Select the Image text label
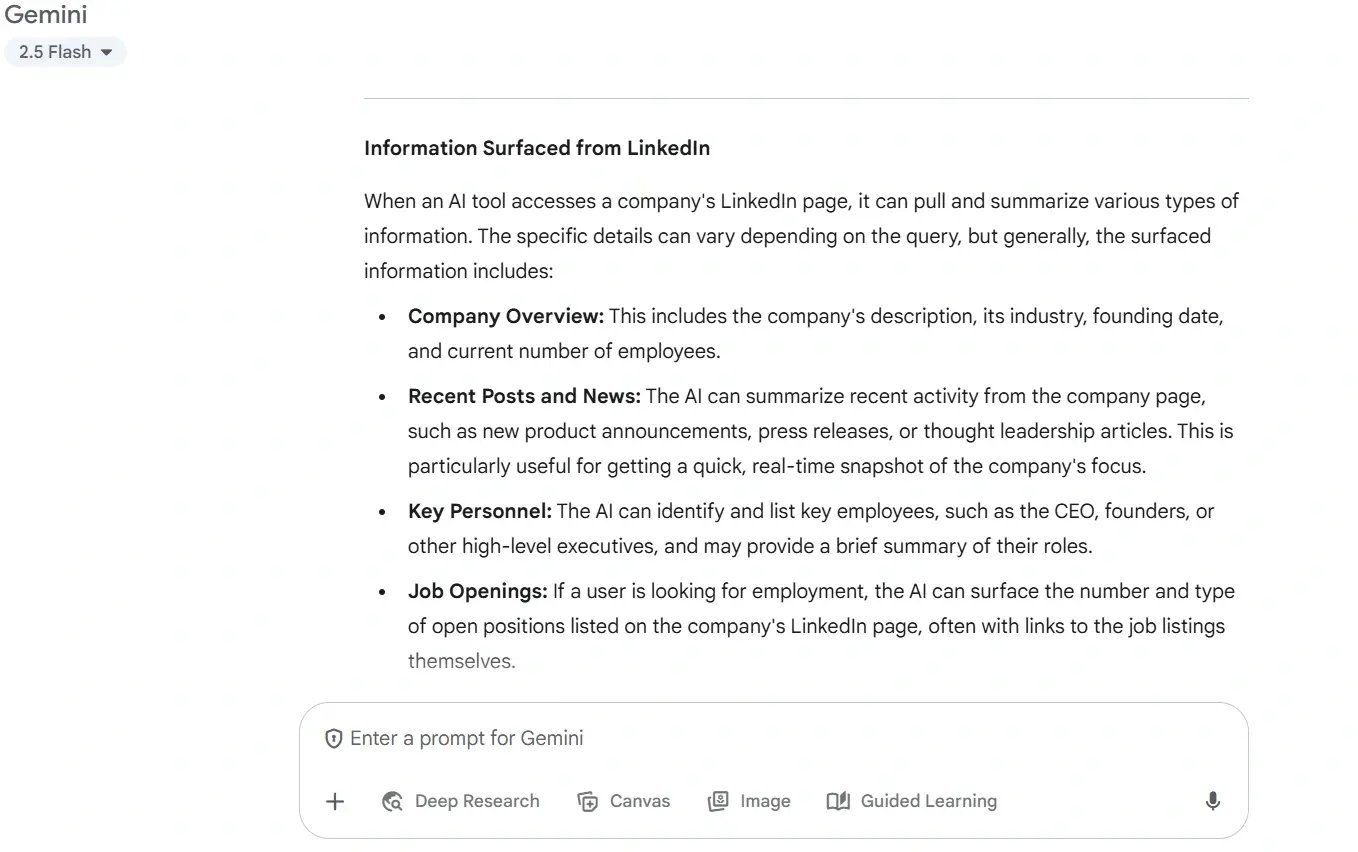 point(765,801)
